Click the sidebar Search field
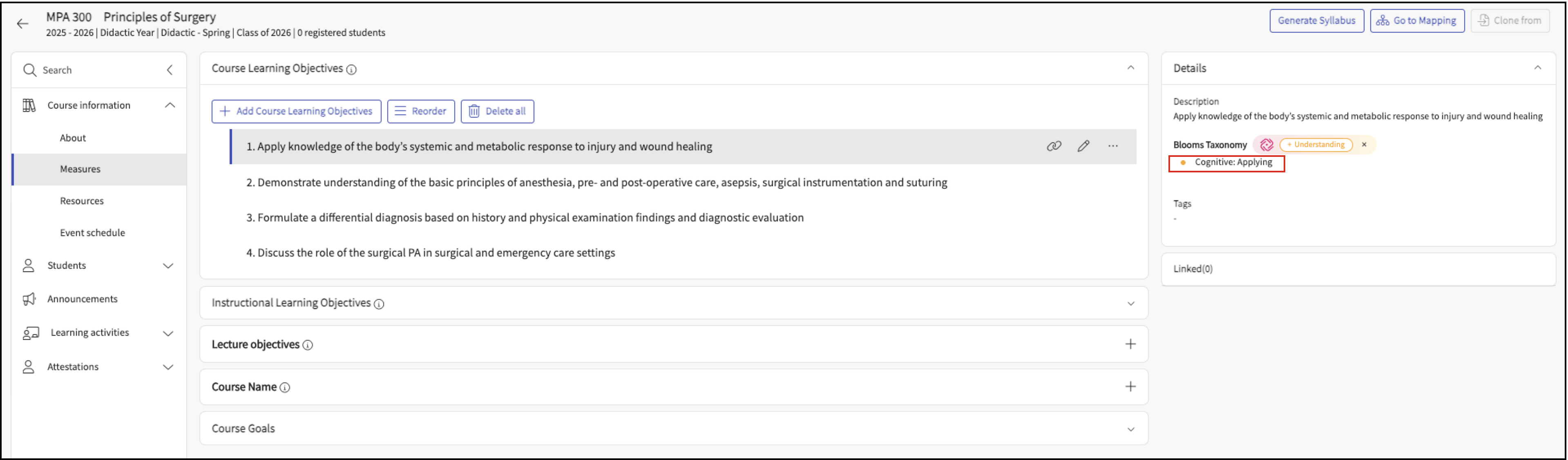The height and width of the screenshot is (460, 1568). (91, 70)
